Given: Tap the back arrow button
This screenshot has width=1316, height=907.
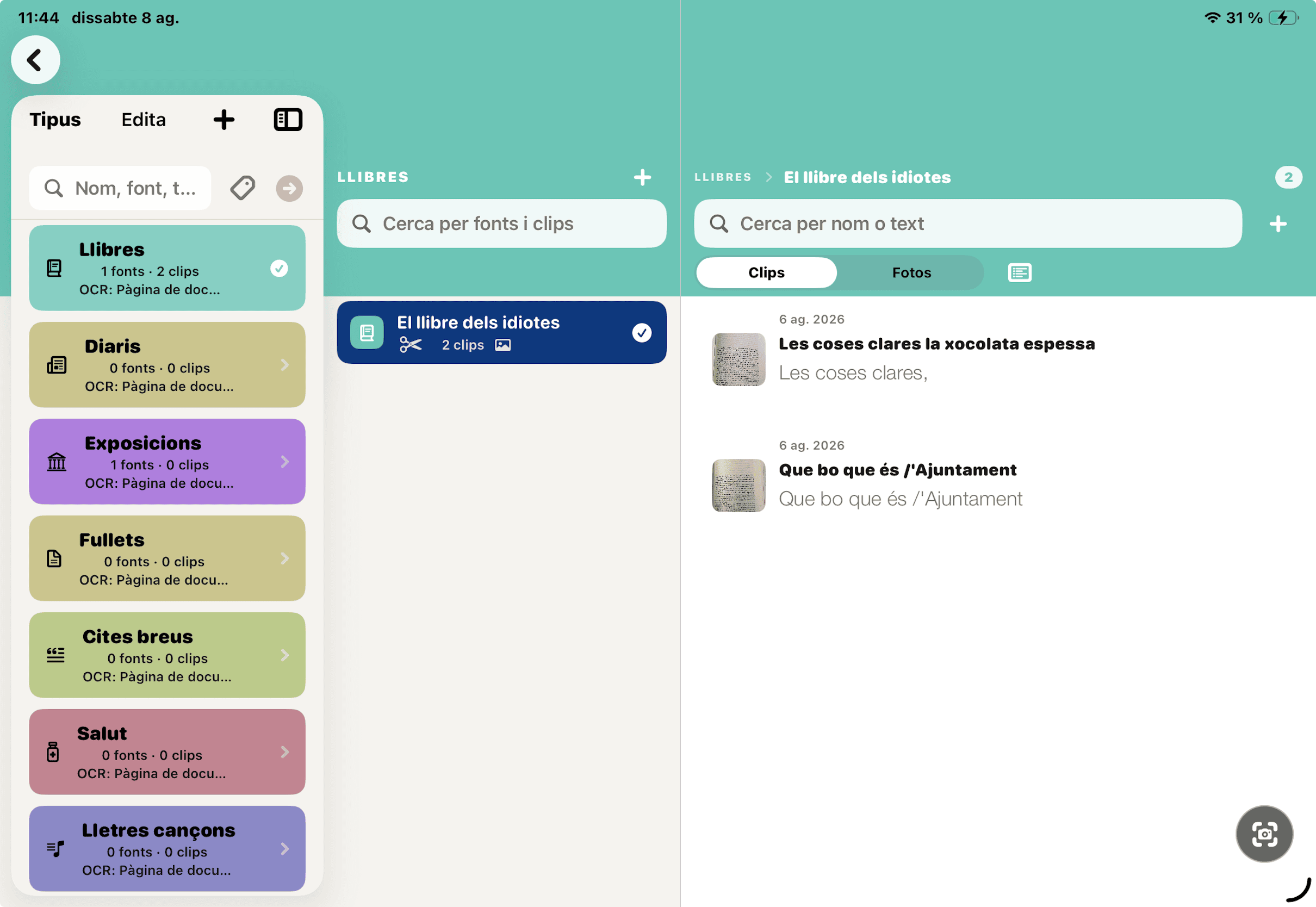Looking at the screenshot, I should click(x=35, y=60).
